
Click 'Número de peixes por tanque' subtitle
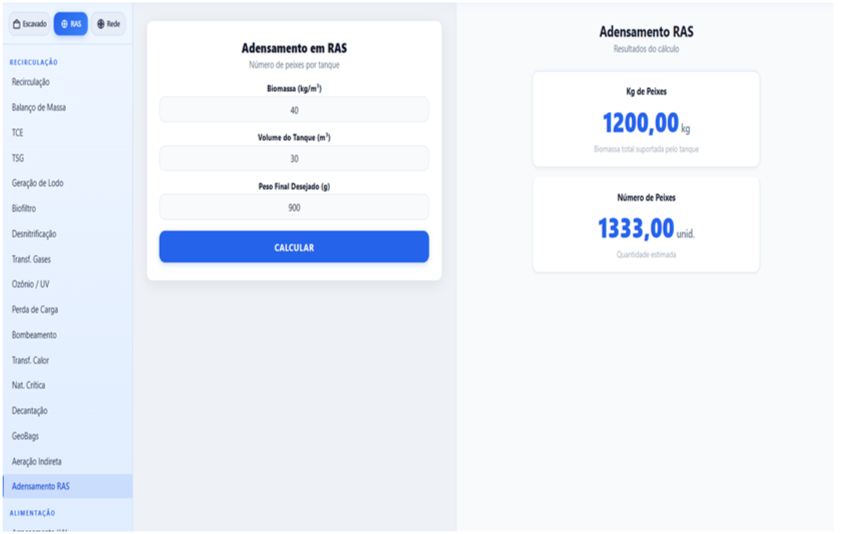pyautogui.click(x=294, y=65)
